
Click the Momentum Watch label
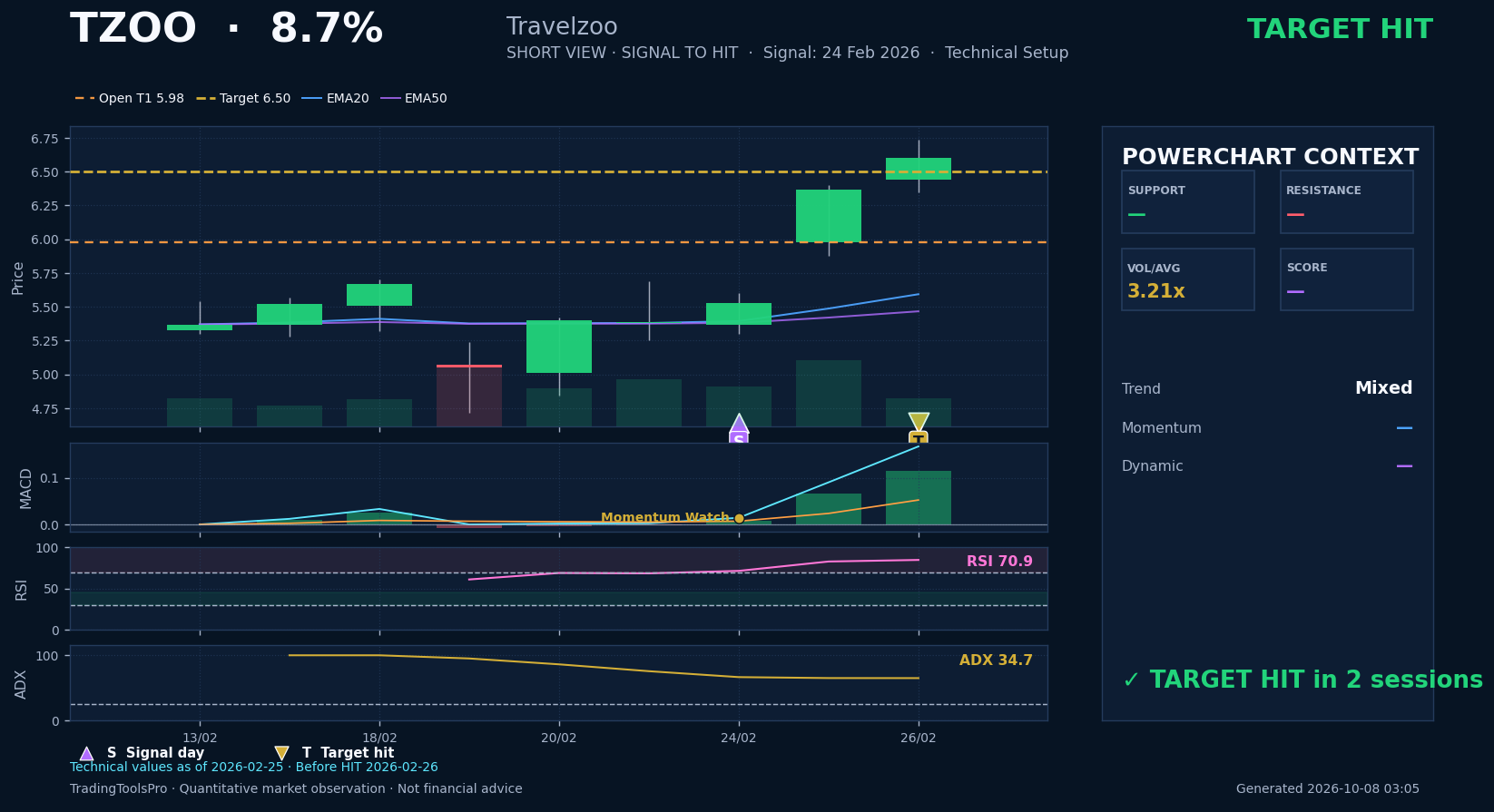tap(665, 518)
